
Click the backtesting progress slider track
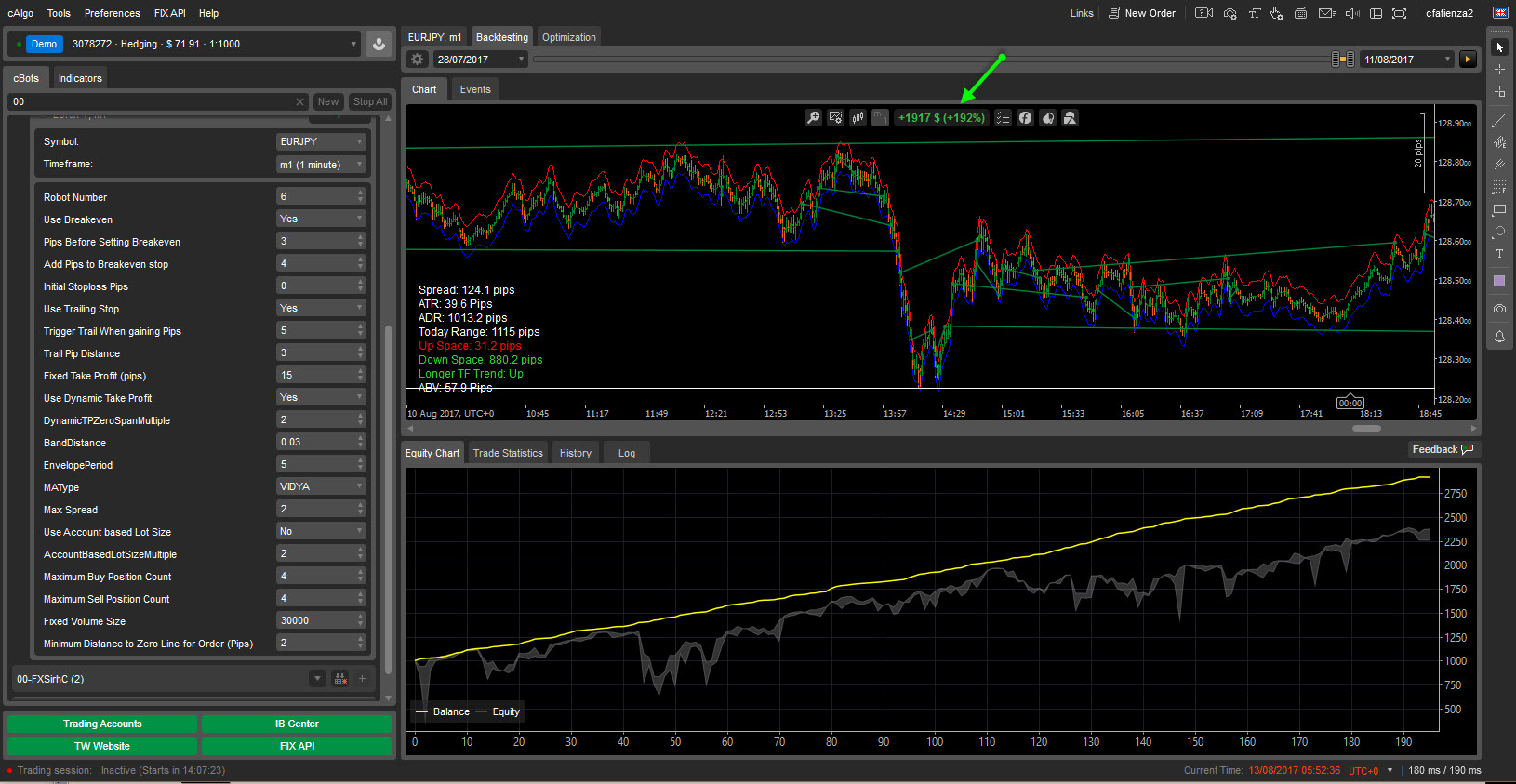931,60
